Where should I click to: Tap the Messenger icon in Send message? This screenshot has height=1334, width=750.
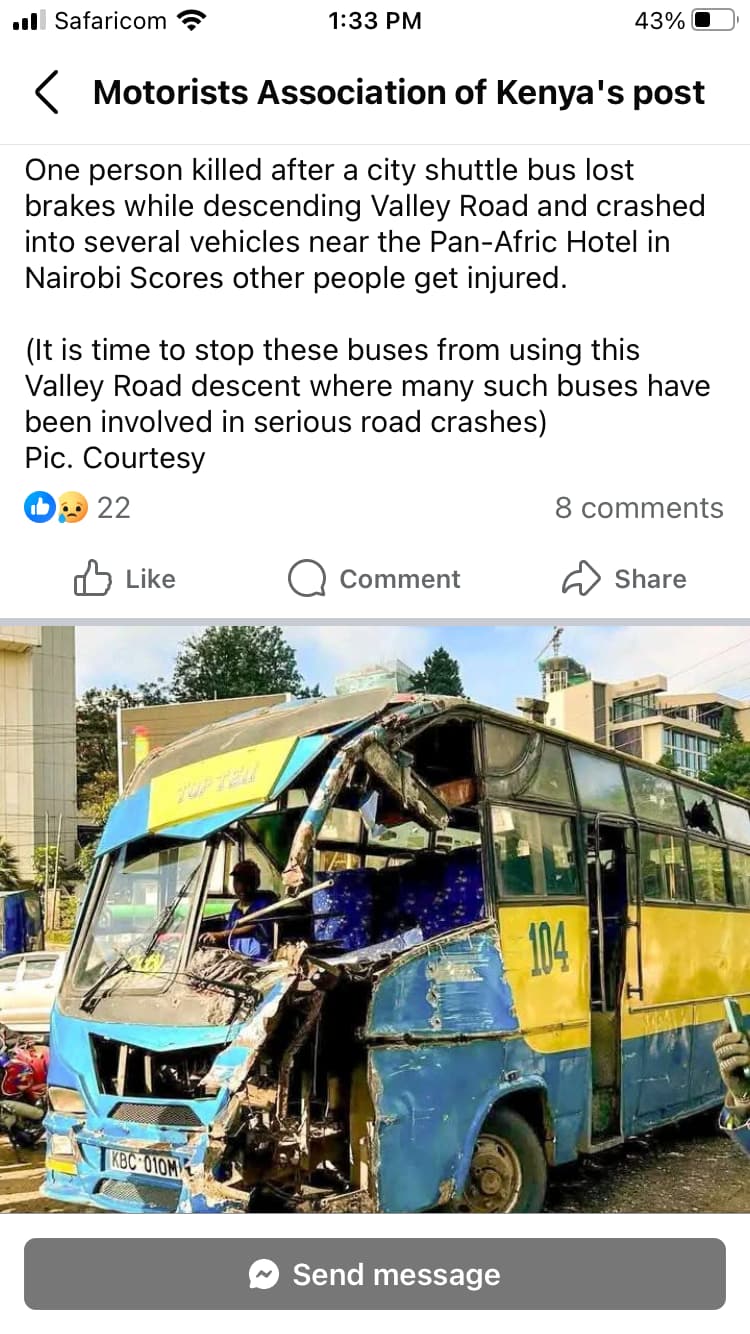click(x=264, y=1274)
